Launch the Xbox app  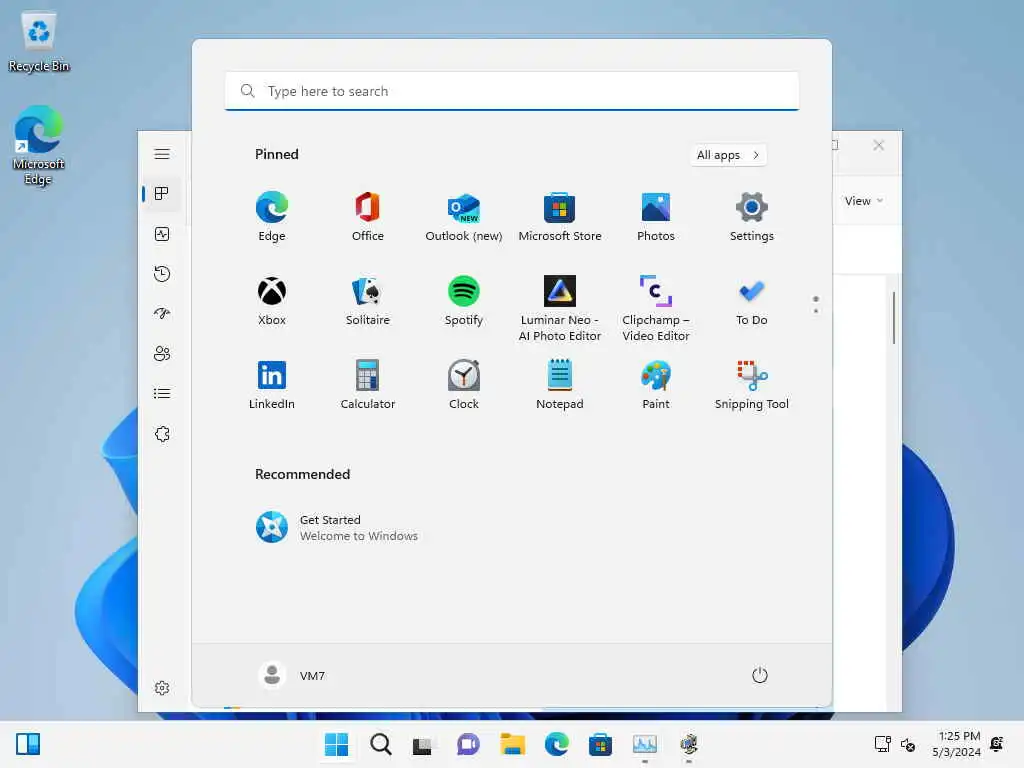(x=272, y=300)
